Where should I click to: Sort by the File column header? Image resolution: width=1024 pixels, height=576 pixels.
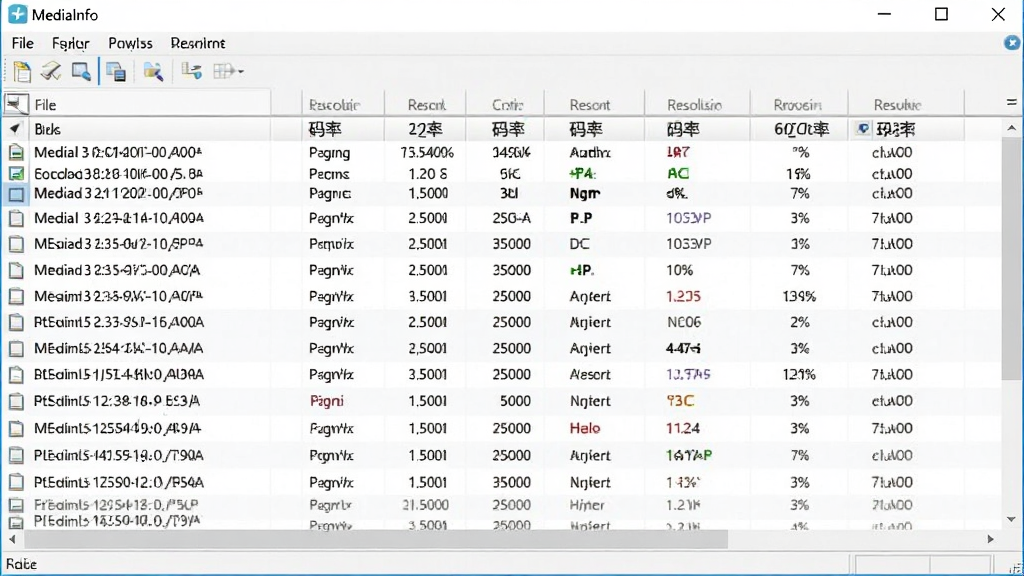click(x=150, y=104)
